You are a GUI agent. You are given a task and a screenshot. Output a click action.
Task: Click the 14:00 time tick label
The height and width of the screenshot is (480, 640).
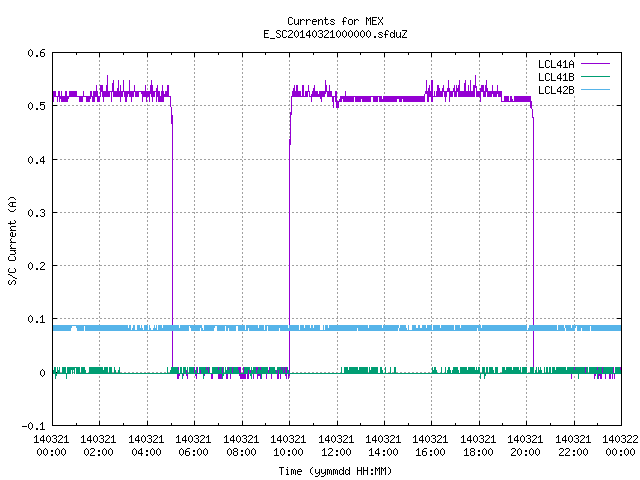pyautogui.click(x=383, y=452)
